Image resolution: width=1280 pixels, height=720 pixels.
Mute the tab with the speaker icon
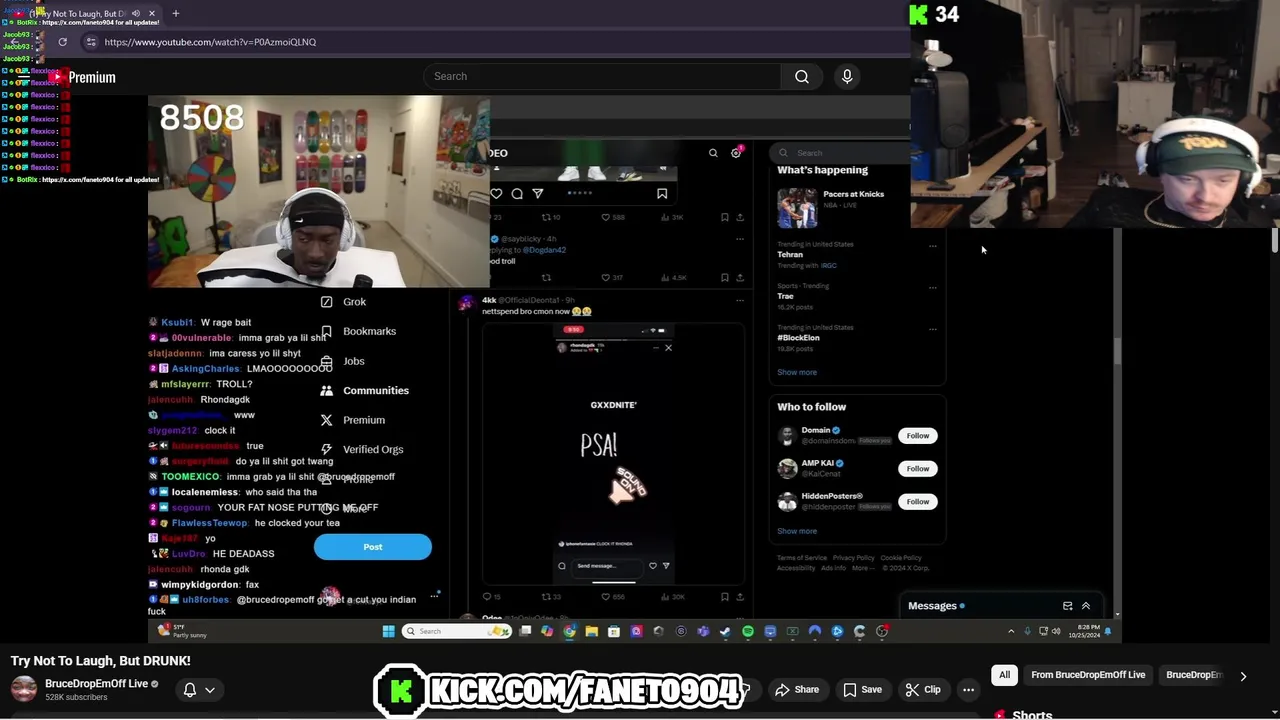(135, 13)
